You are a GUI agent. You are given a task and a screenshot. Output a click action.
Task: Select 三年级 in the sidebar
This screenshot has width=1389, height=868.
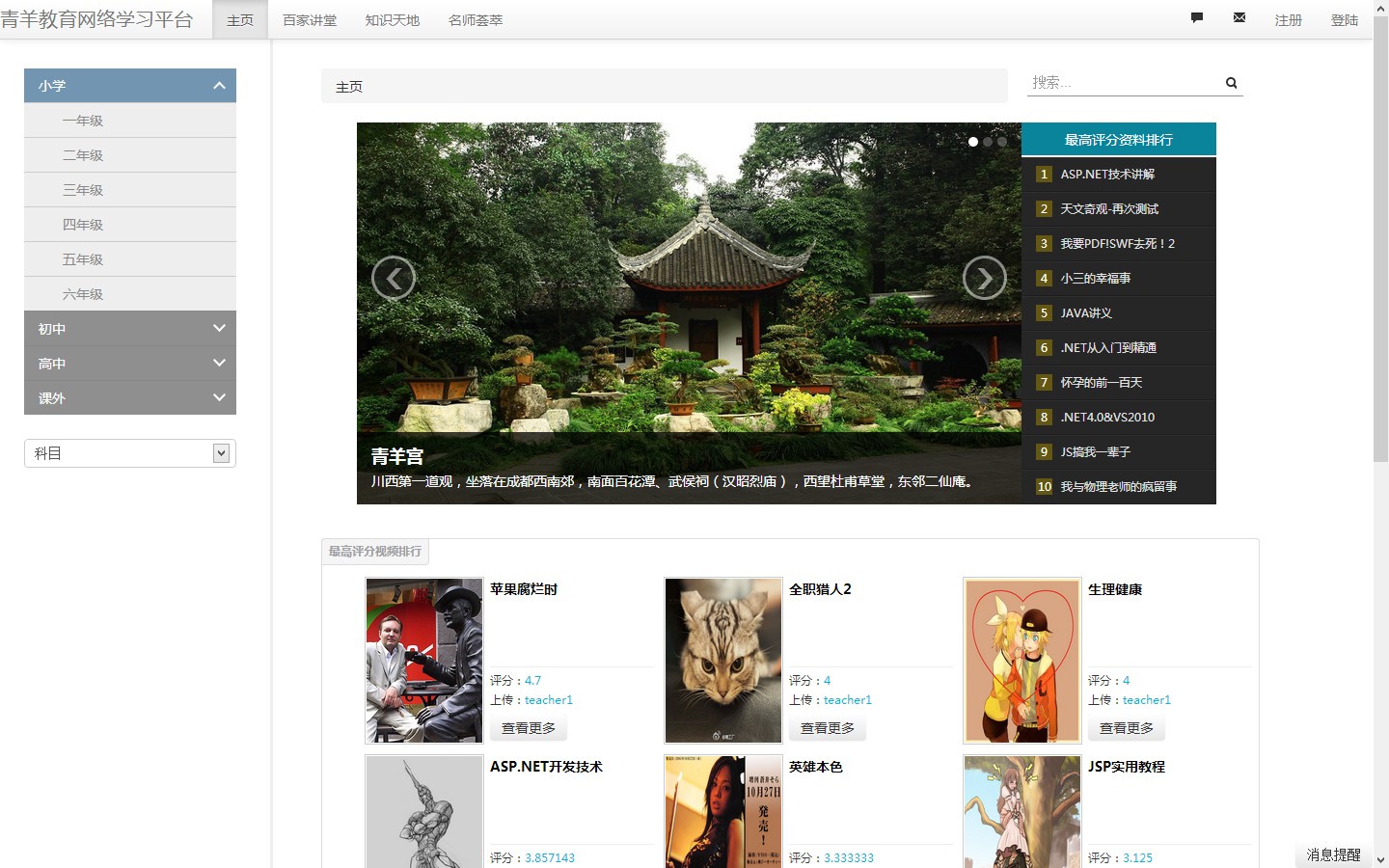[130, 190]
